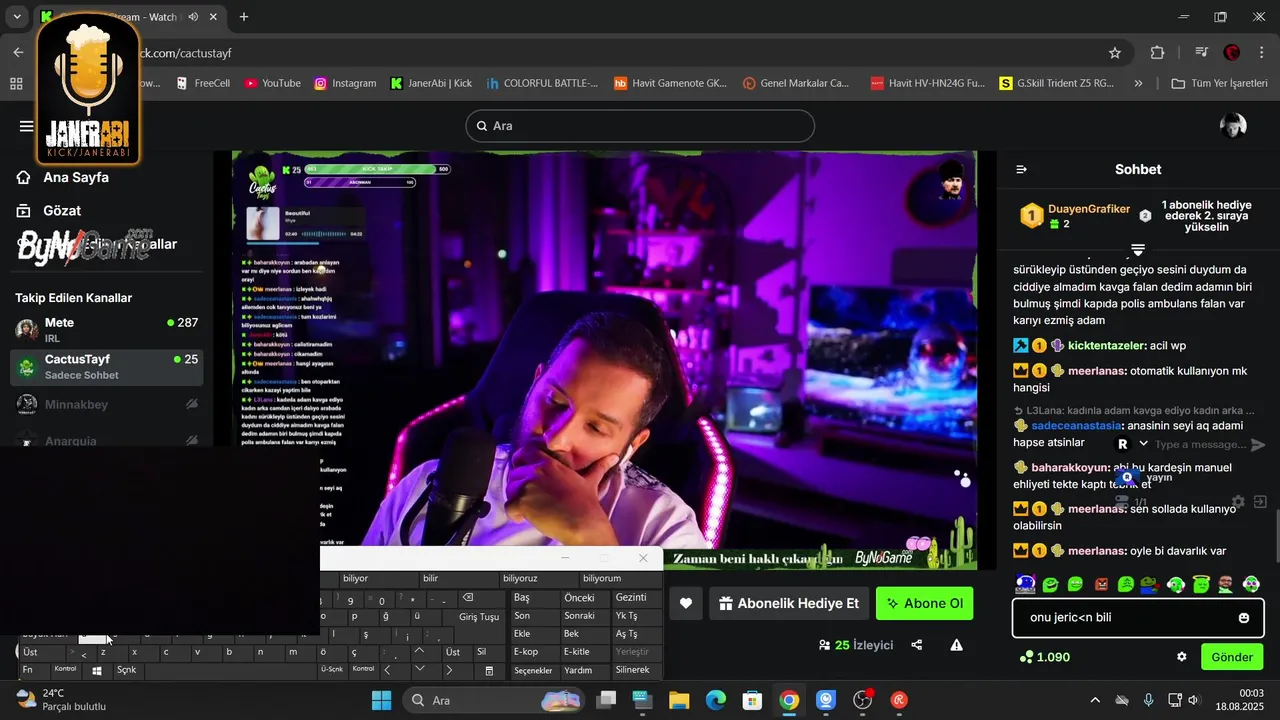Mute the tab using the speaker icon
This screenshot has width=1280, height=720.
point(193,17)
